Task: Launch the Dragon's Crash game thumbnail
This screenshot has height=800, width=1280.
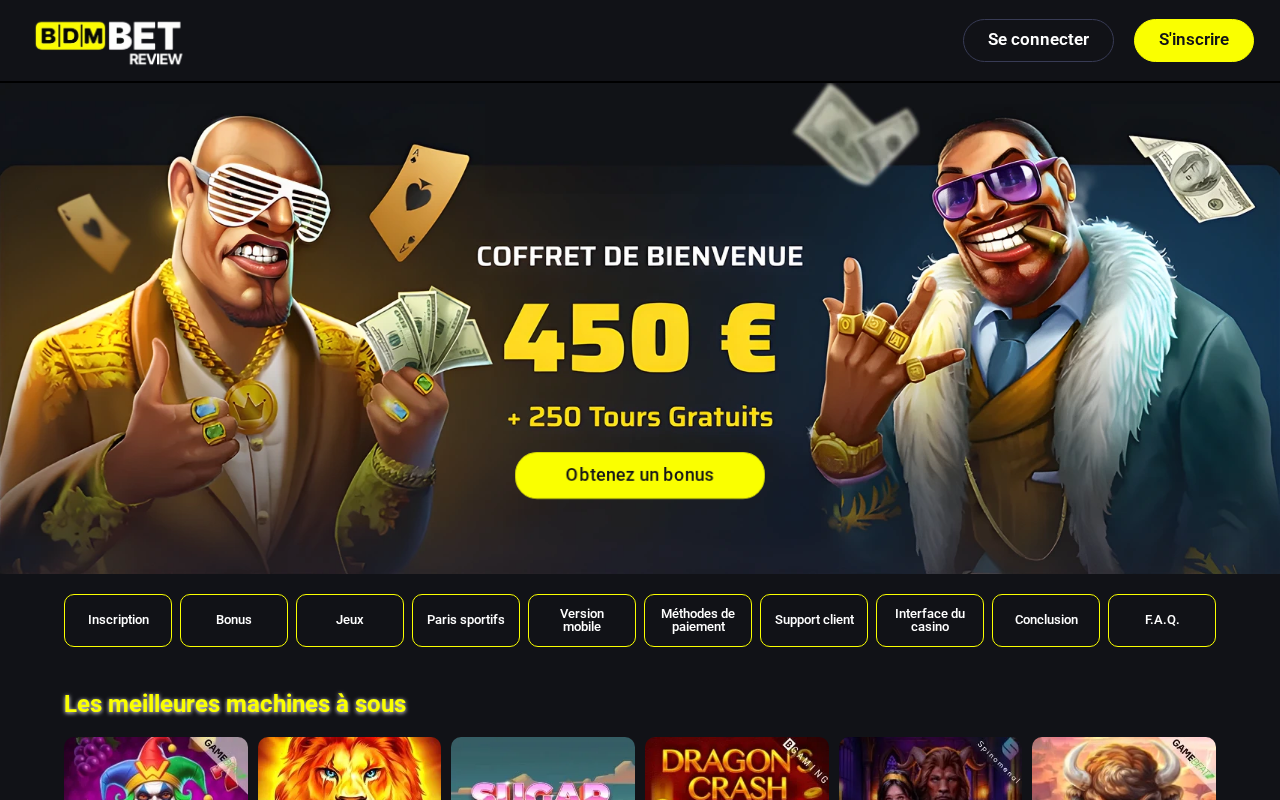Action: [737, 769]
